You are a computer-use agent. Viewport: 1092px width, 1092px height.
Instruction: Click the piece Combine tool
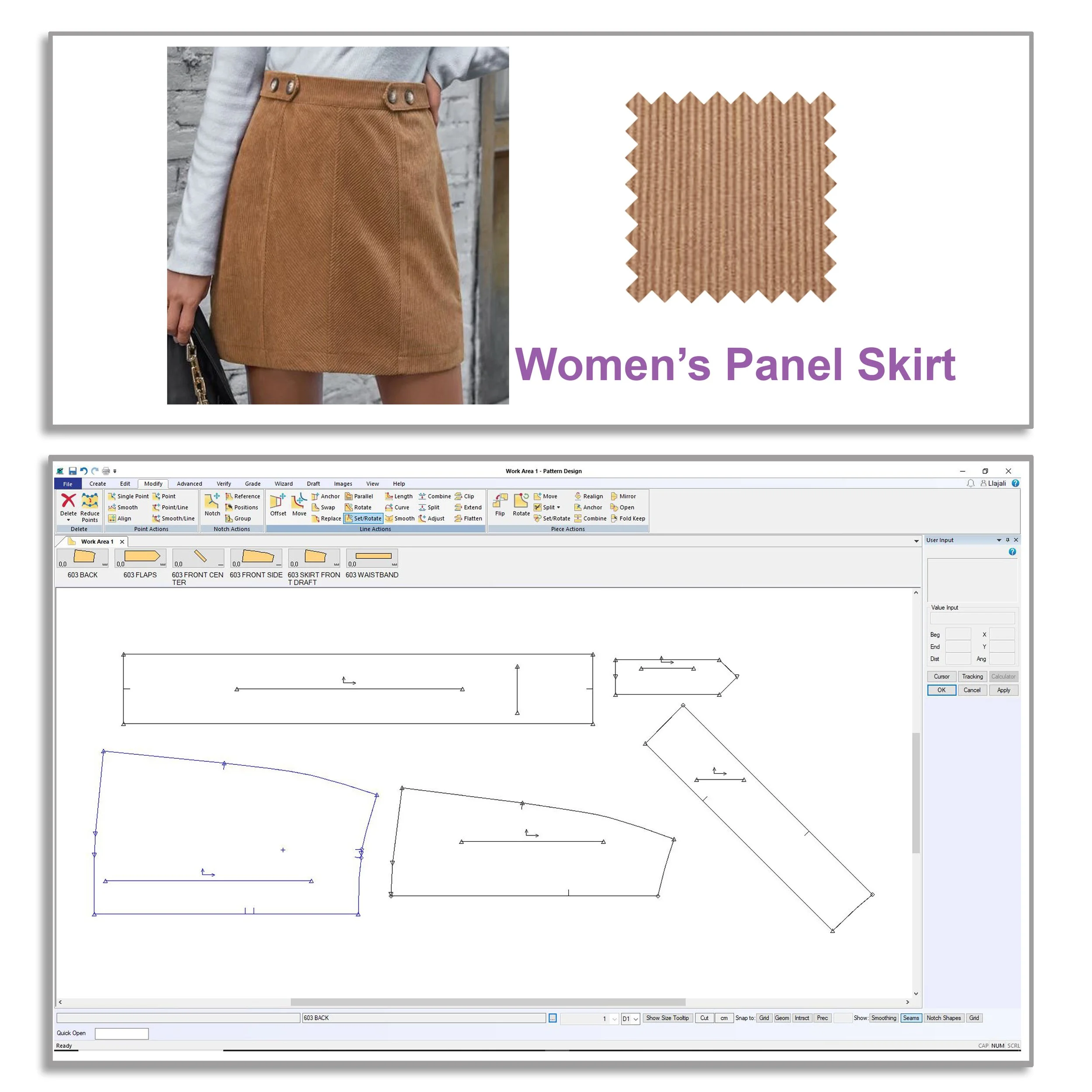pyautogui.click(x=590, y=518)
